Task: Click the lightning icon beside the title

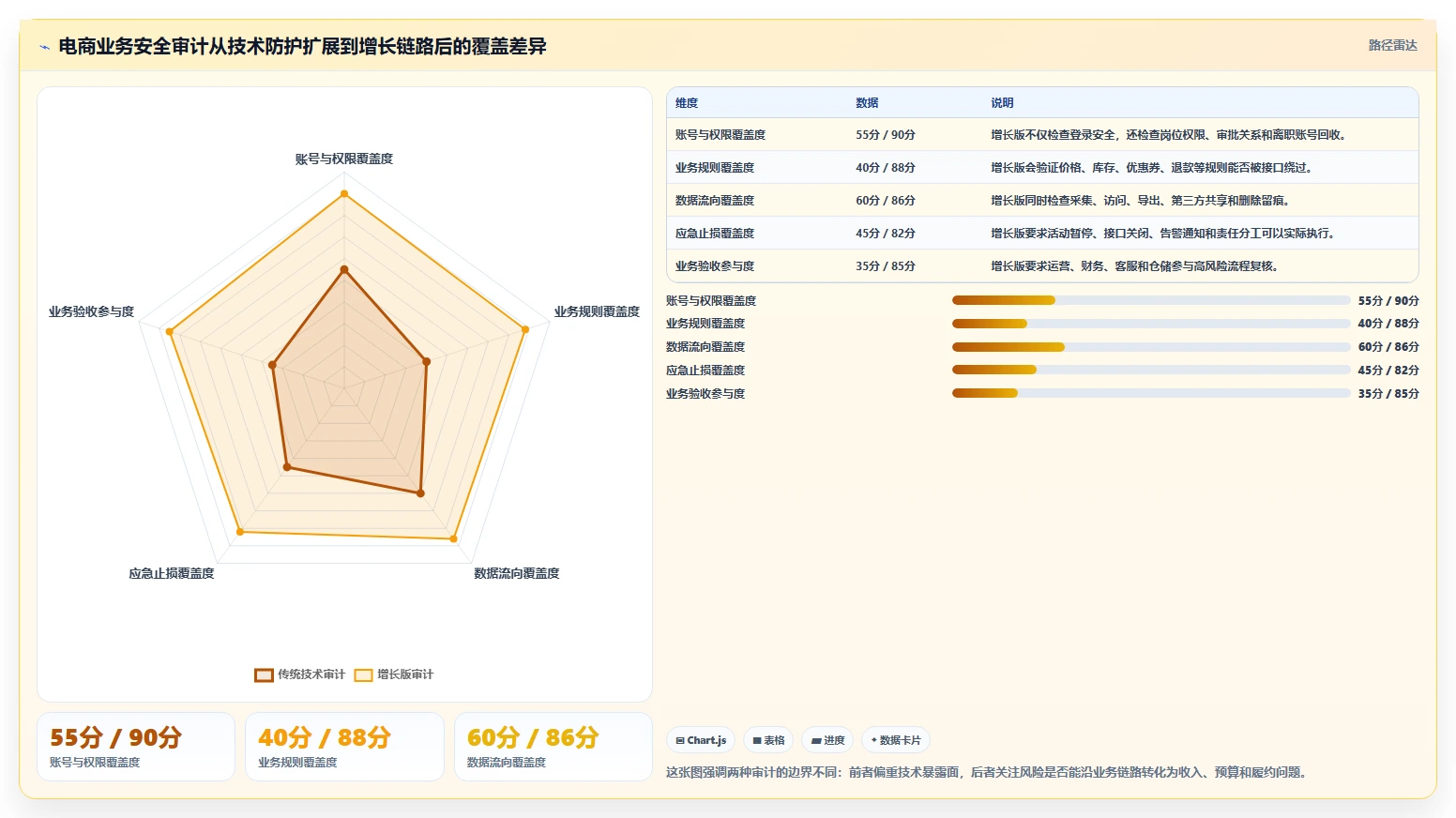Action: point(44,47)
